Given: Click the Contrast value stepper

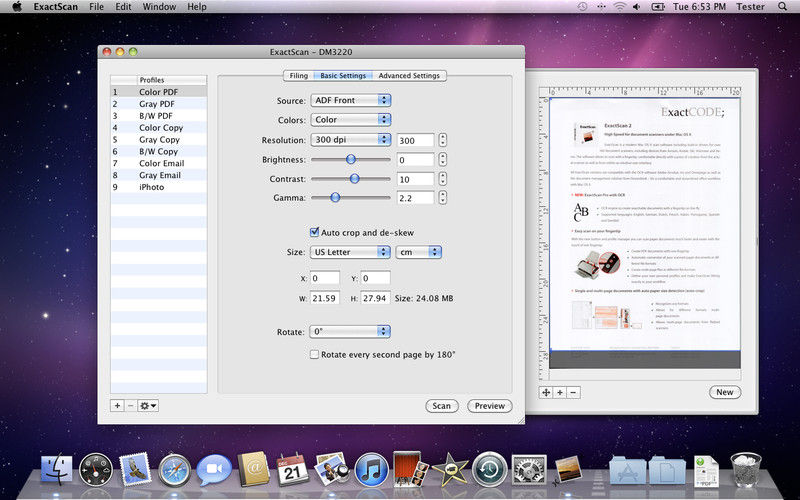Looking at the screenshot, I should (x=442, y=179).
